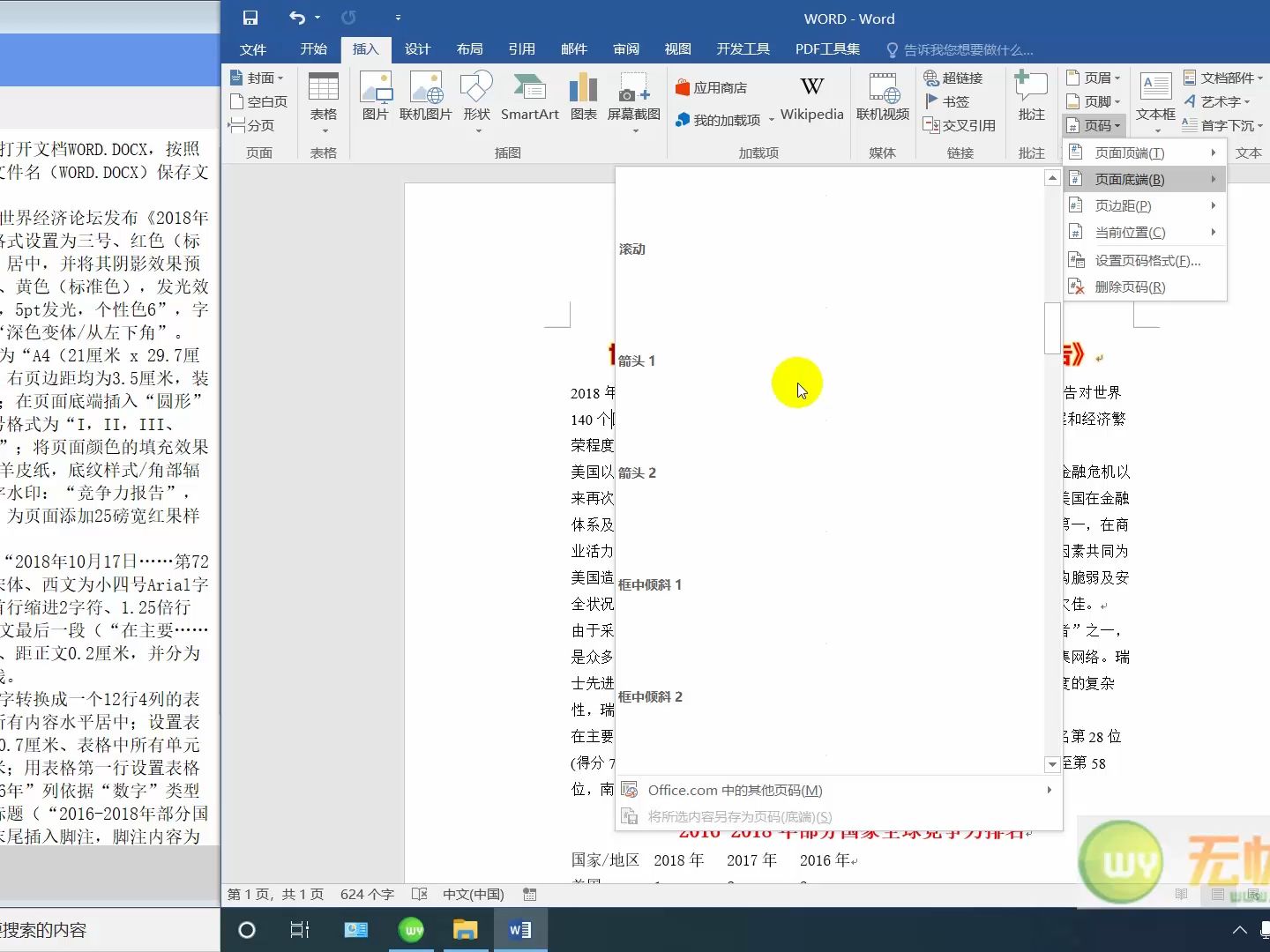Switch to the Home (开始) tab
This screenshot has height=952, width=1270.
[313, 49]
